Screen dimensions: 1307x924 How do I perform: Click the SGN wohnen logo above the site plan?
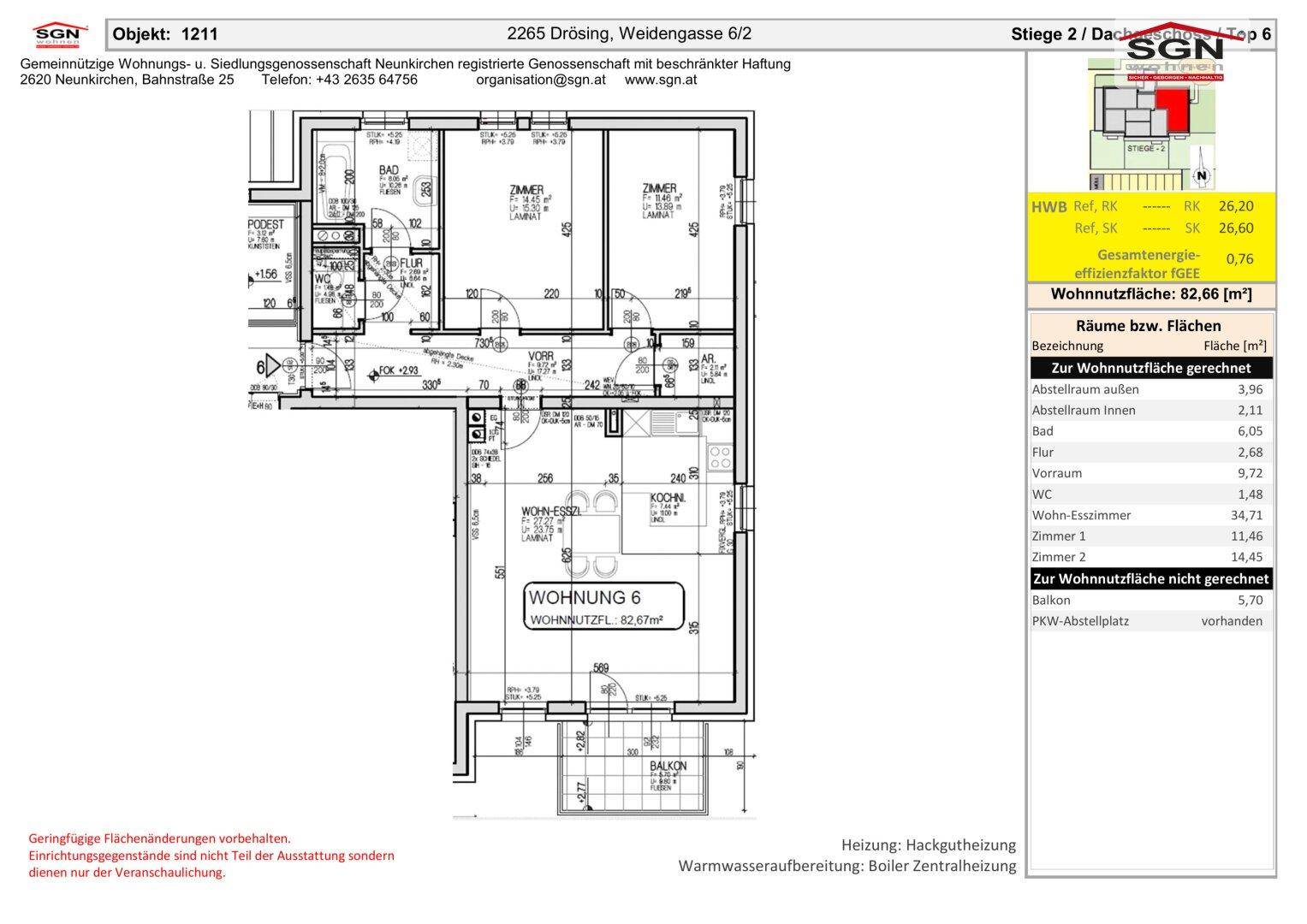[1174, 52]
